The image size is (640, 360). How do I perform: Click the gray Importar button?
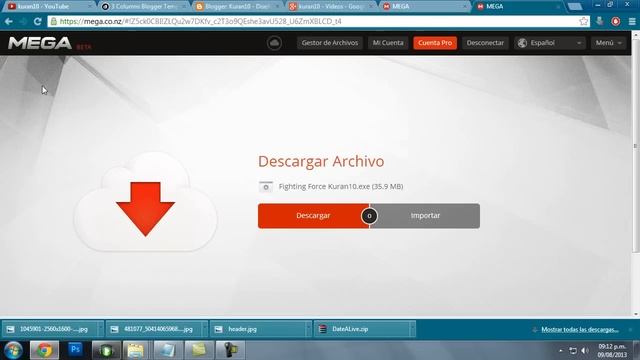click(x=425, y=216)
